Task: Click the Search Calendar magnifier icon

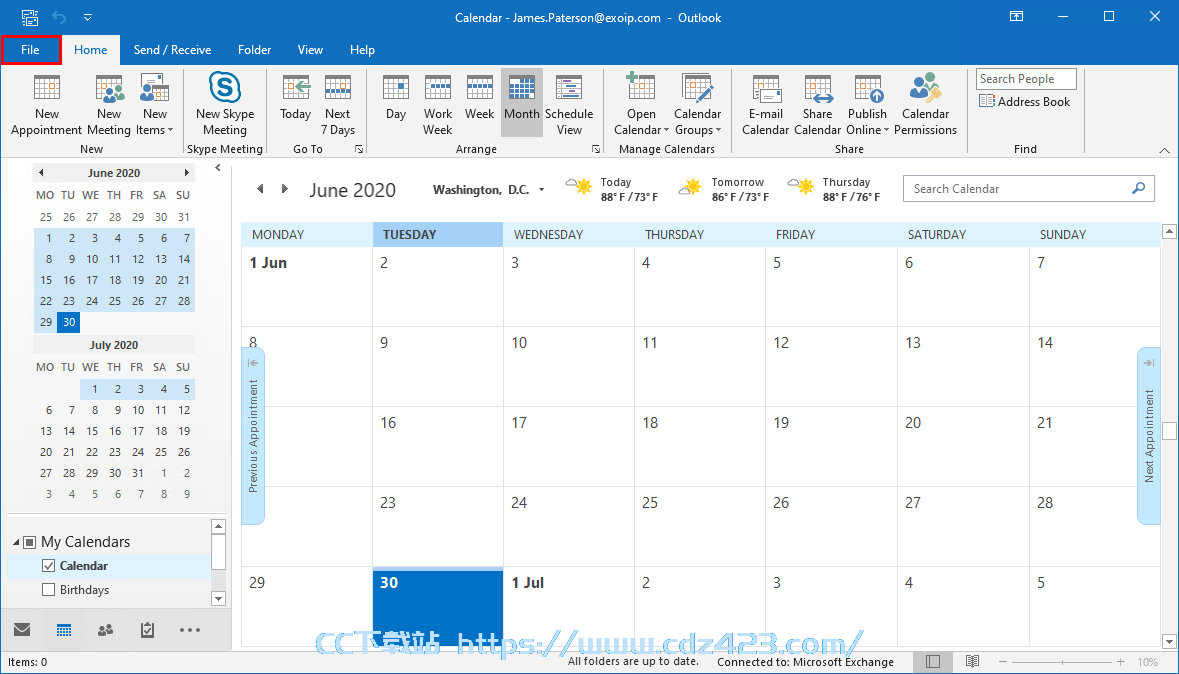Action: (x=1139, y=188)
